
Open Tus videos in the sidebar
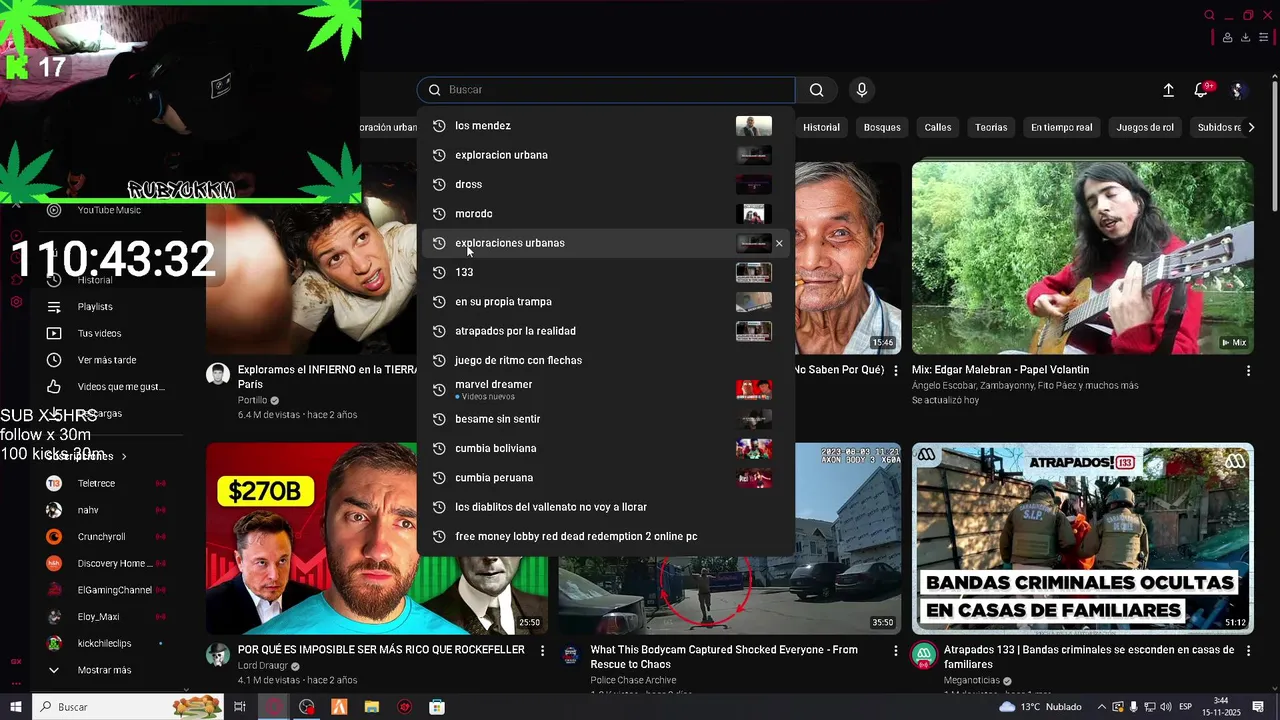coord(100,333)
